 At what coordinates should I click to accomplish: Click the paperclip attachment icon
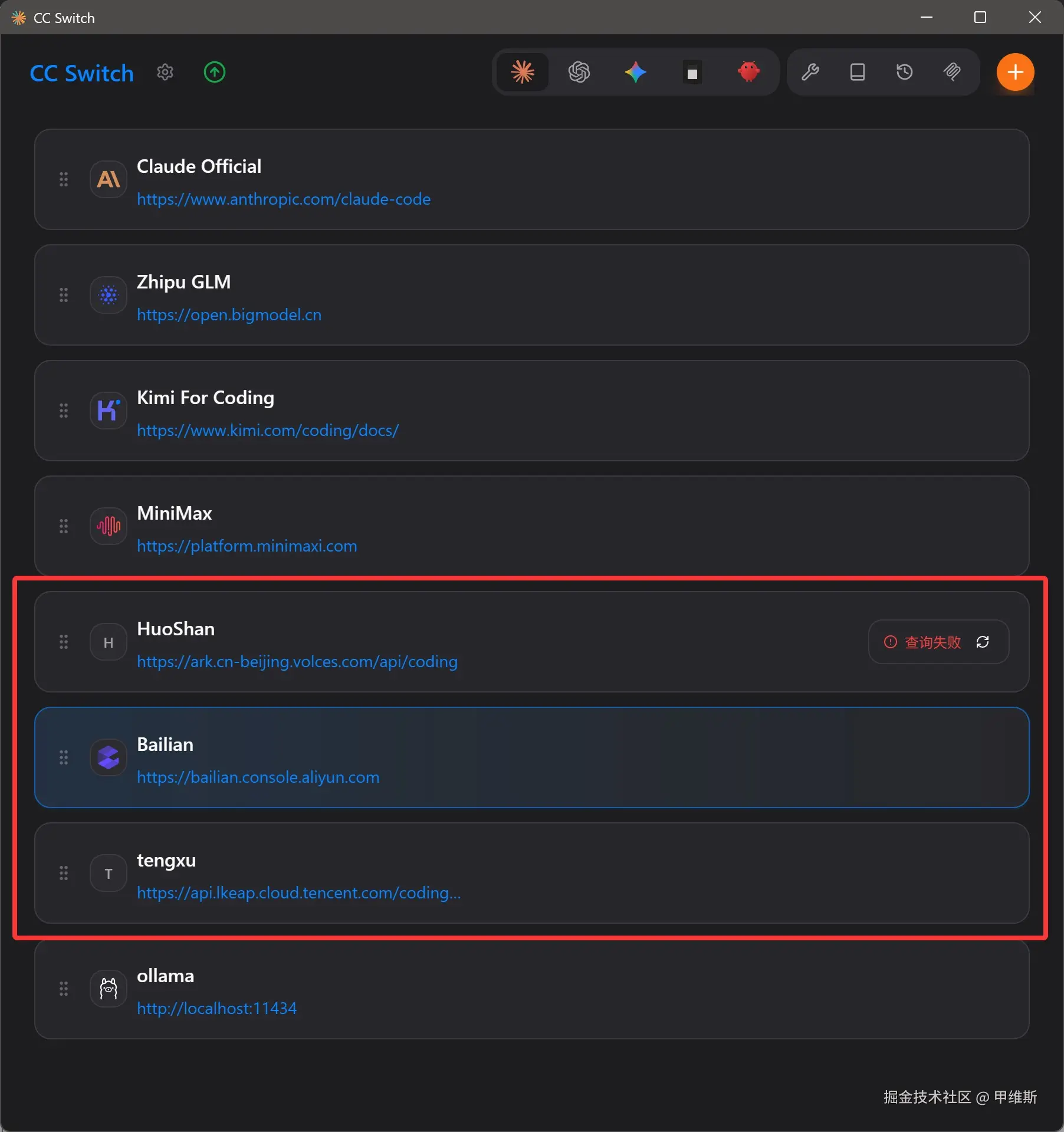coord(952,73)
